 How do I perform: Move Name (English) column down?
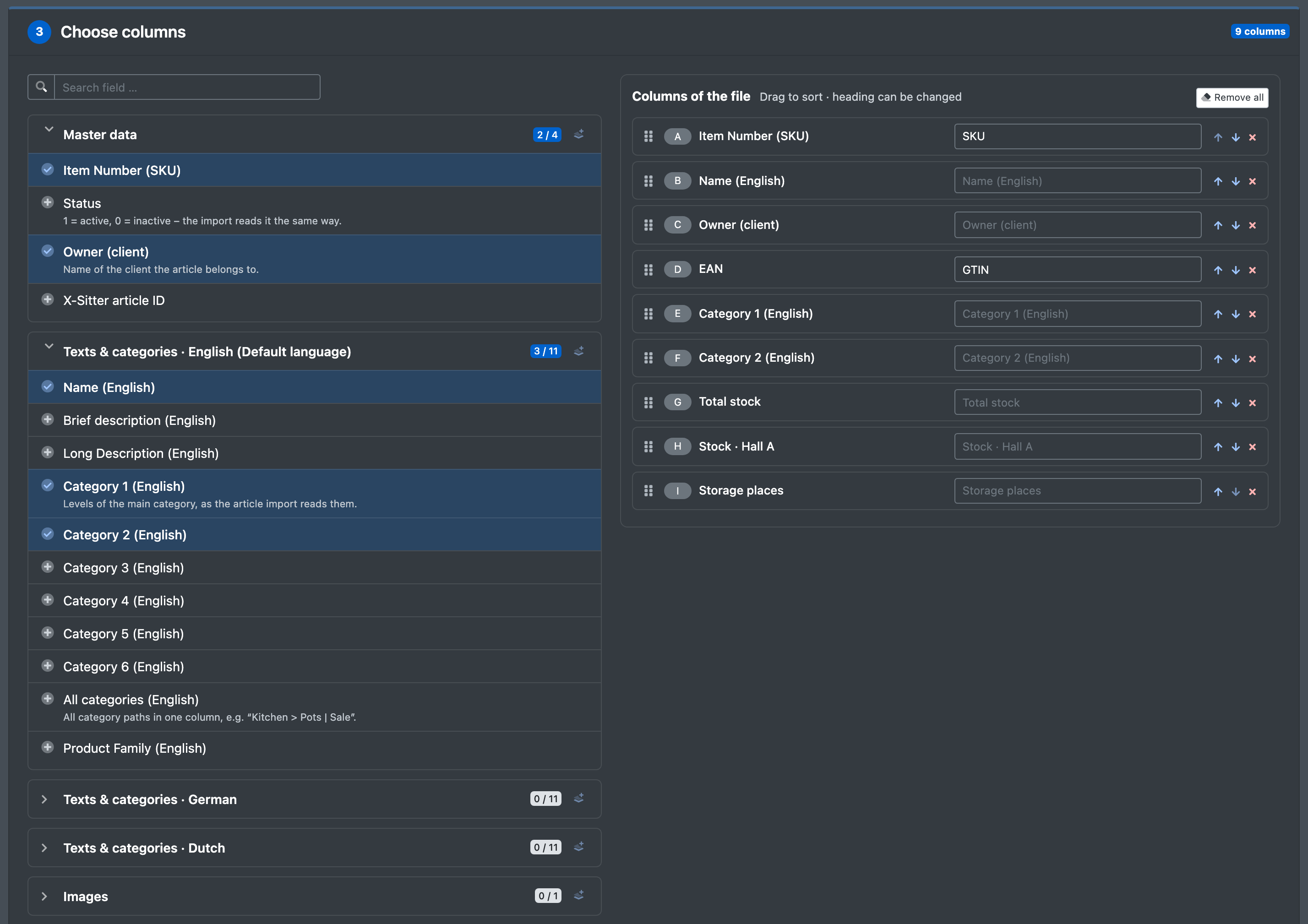[1236, 182]
